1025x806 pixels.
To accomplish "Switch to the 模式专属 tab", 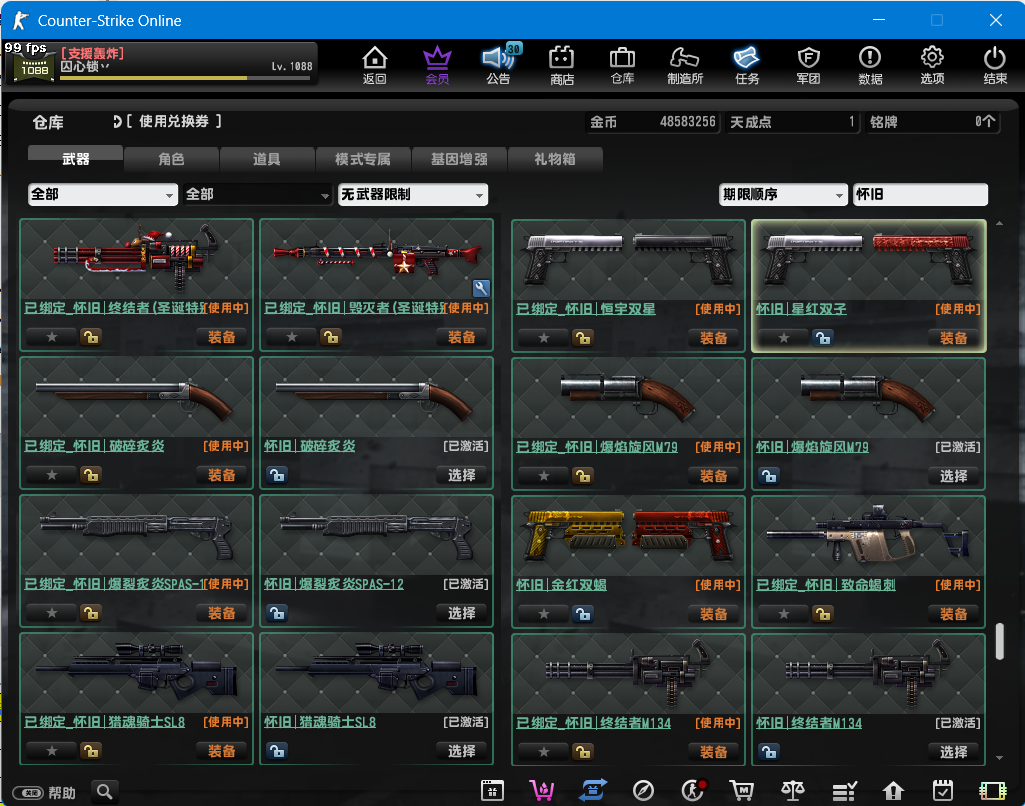I will click(x=363, y=159).
